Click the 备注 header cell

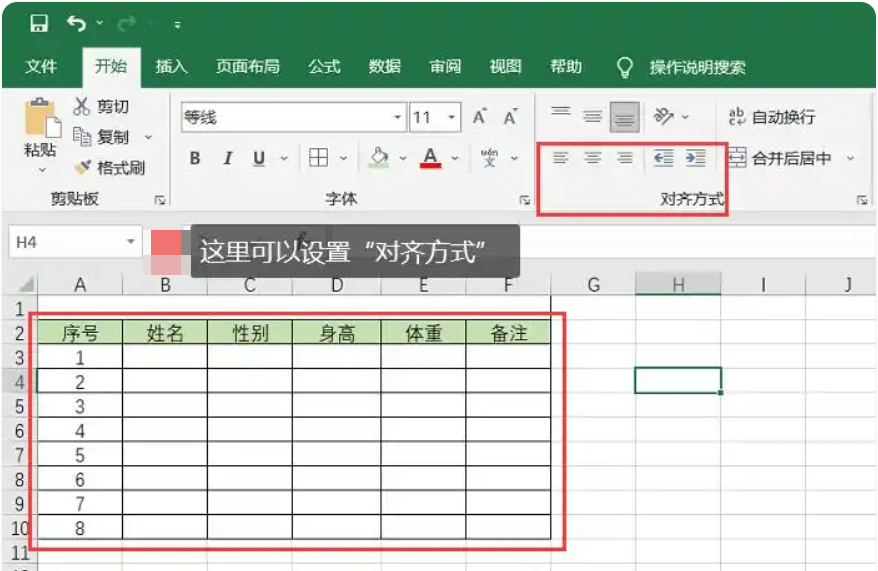tap(508, 333)
